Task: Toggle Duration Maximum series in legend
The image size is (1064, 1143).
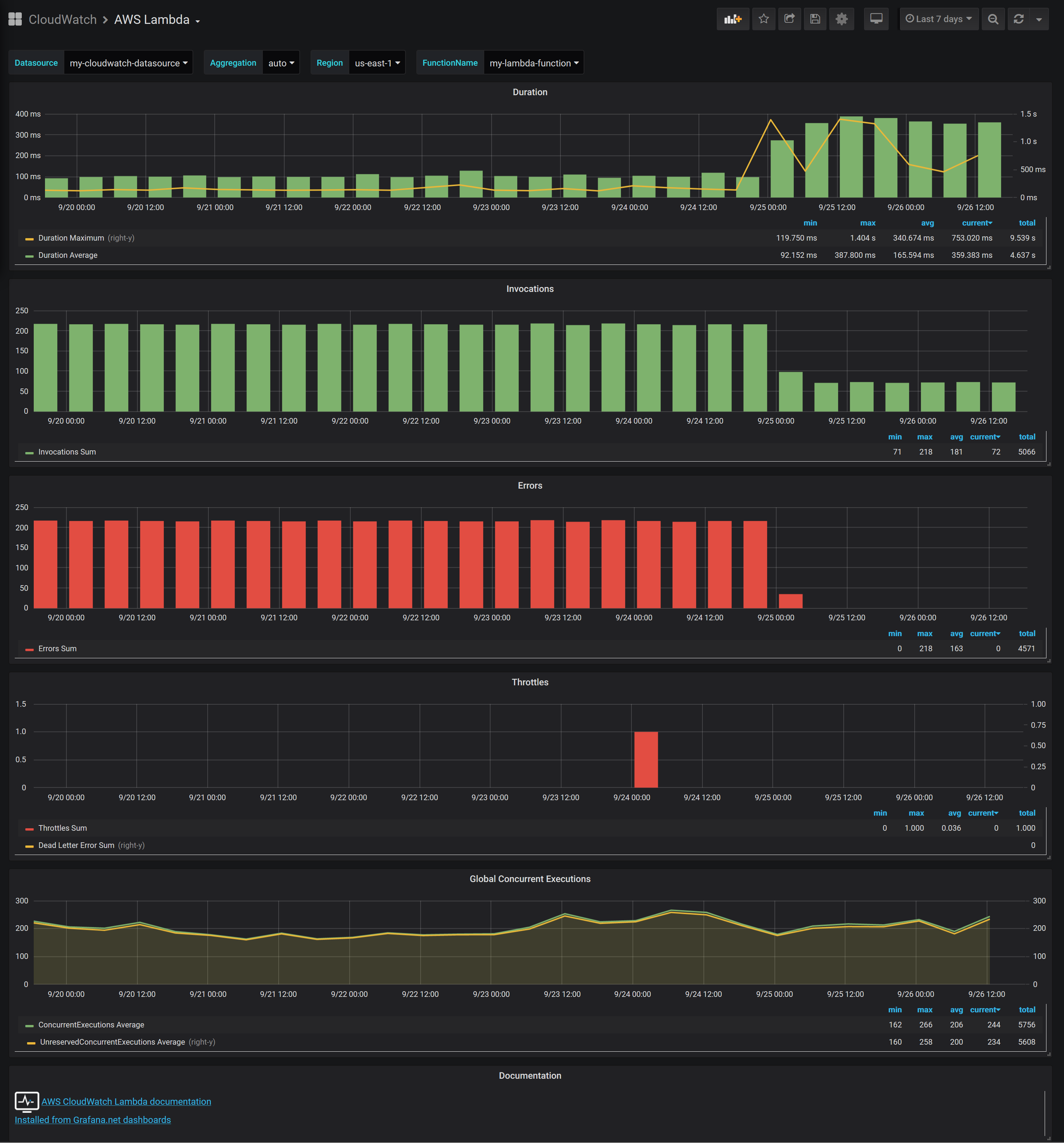Action: [71, 238]
